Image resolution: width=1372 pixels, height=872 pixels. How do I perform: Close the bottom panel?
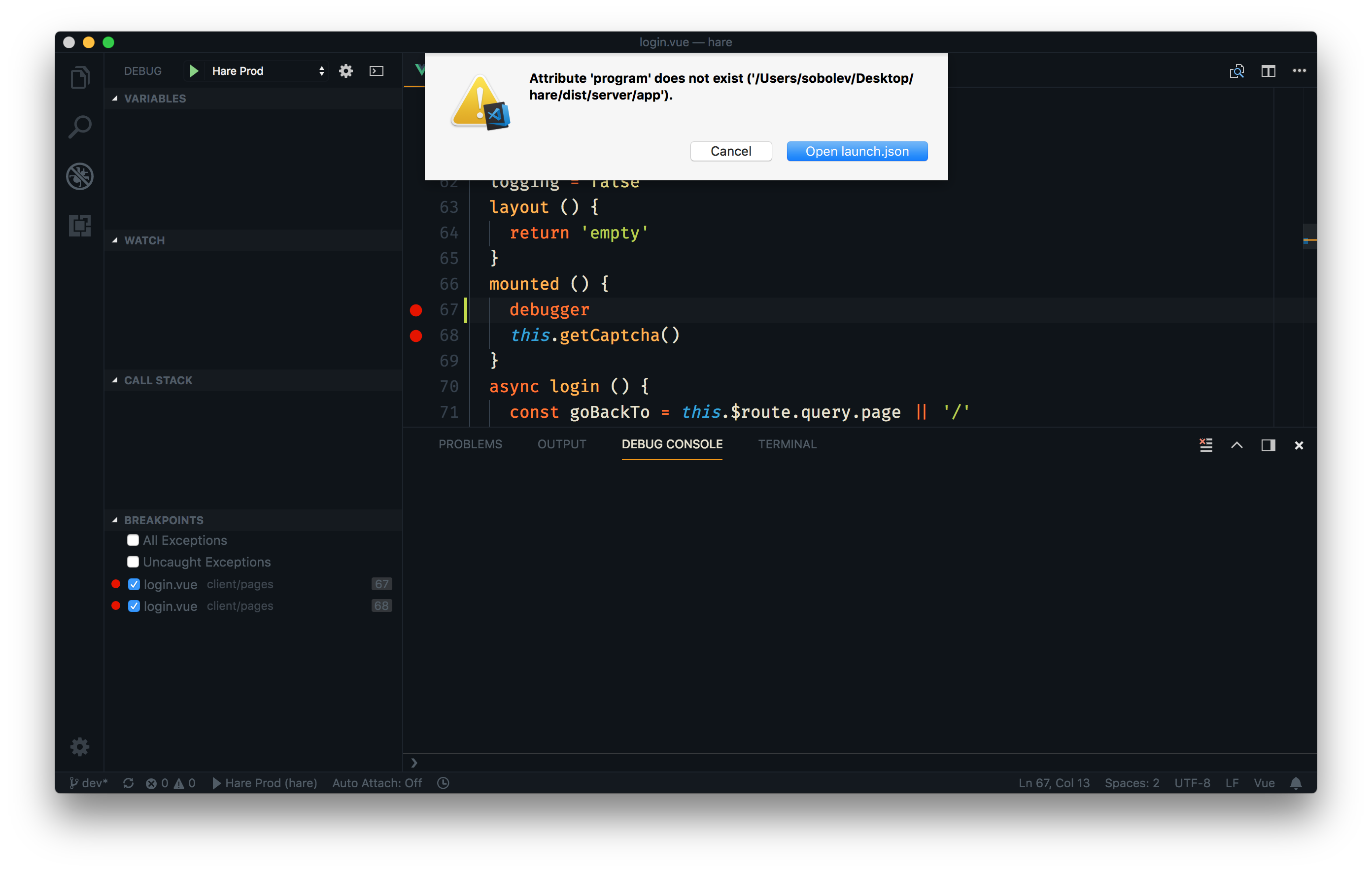point(1299,445)
